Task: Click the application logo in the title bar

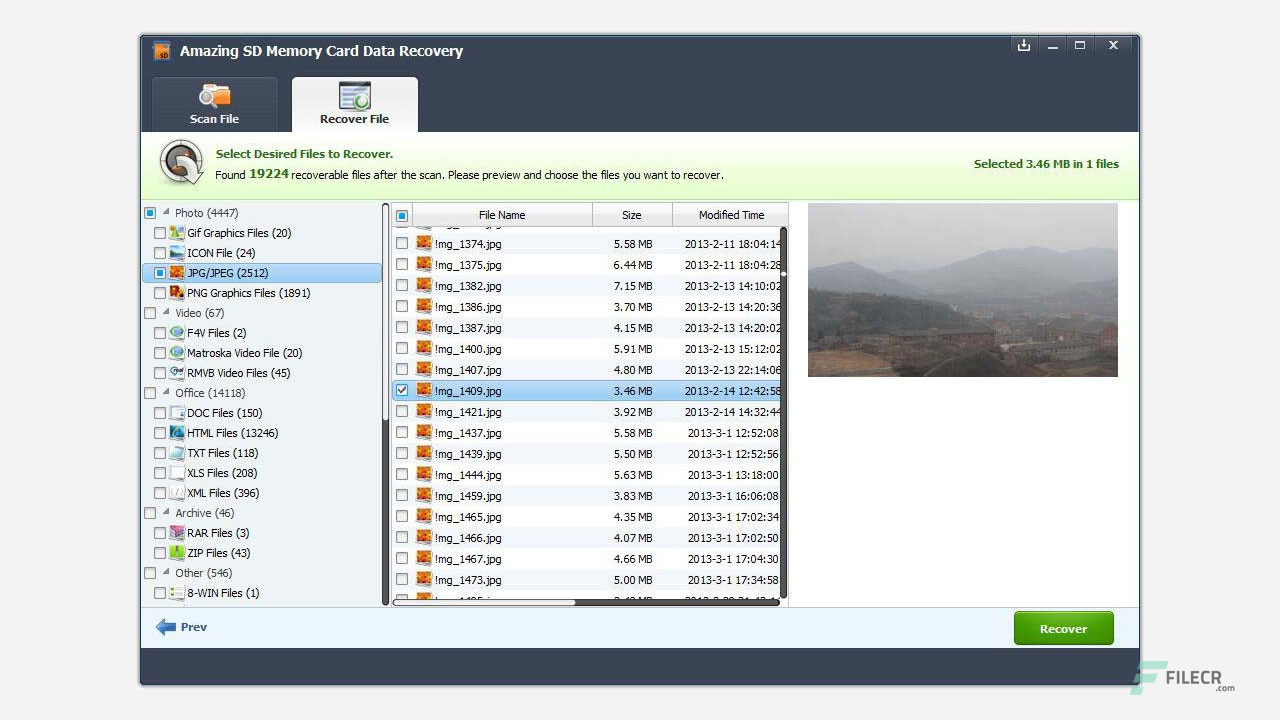Action: click(162, 51)
